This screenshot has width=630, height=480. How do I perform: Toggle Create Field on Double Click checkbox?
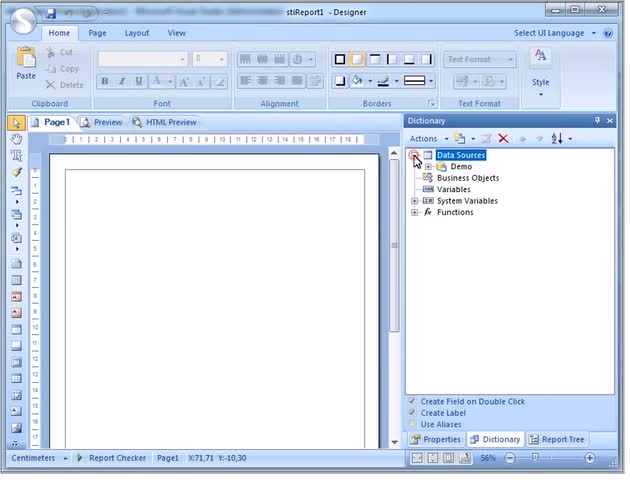pyautogui.click(x=412, y=401)
